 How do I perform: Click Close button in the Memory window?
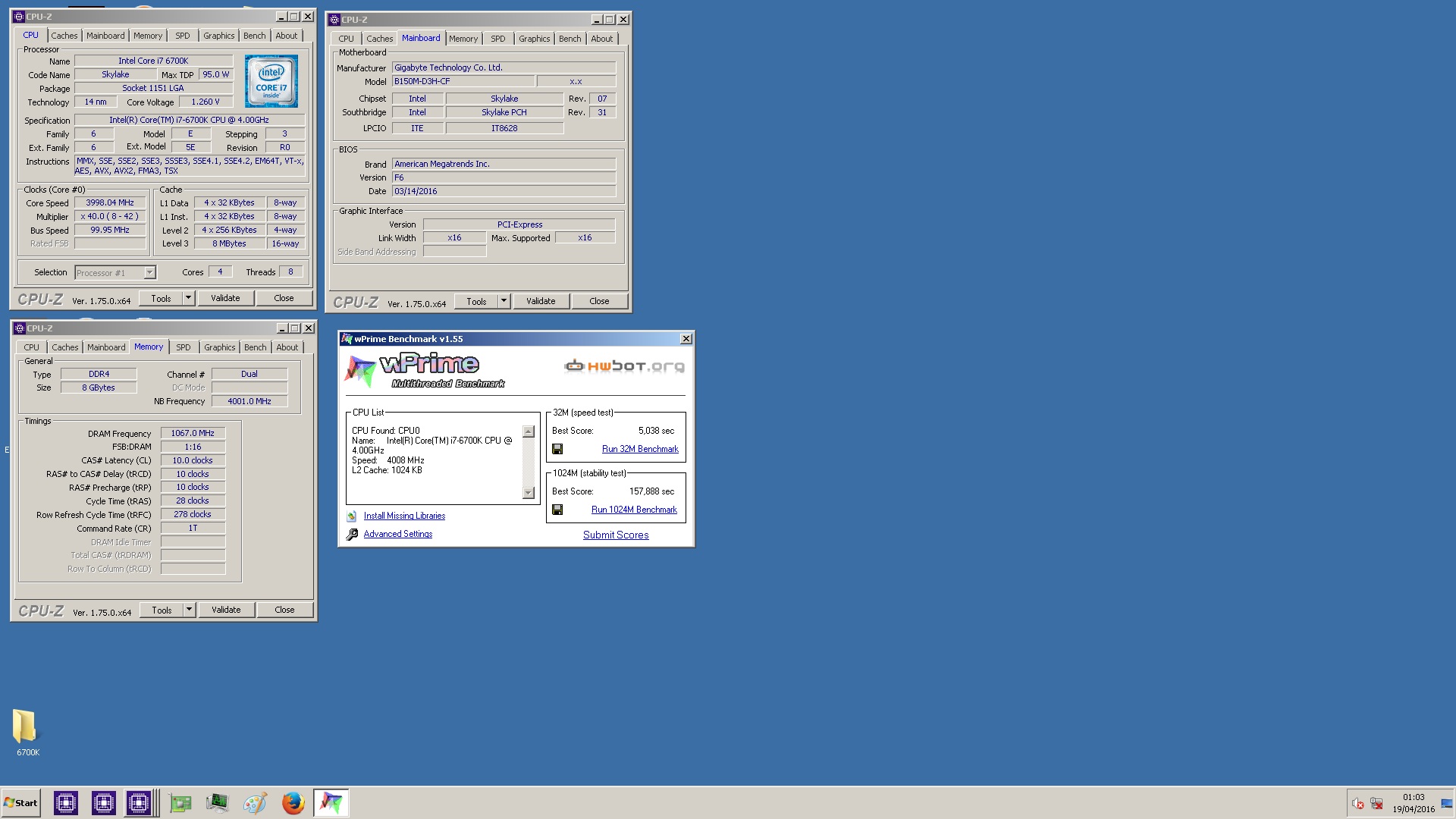284,610
